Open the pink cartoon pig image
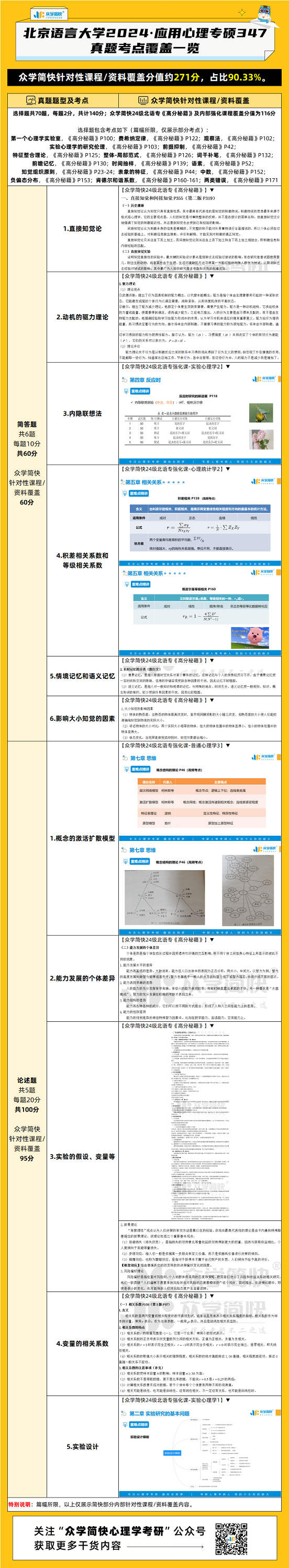Viewport: 289px width, 1568px height. pyautogui.click(x=251, y=638)
